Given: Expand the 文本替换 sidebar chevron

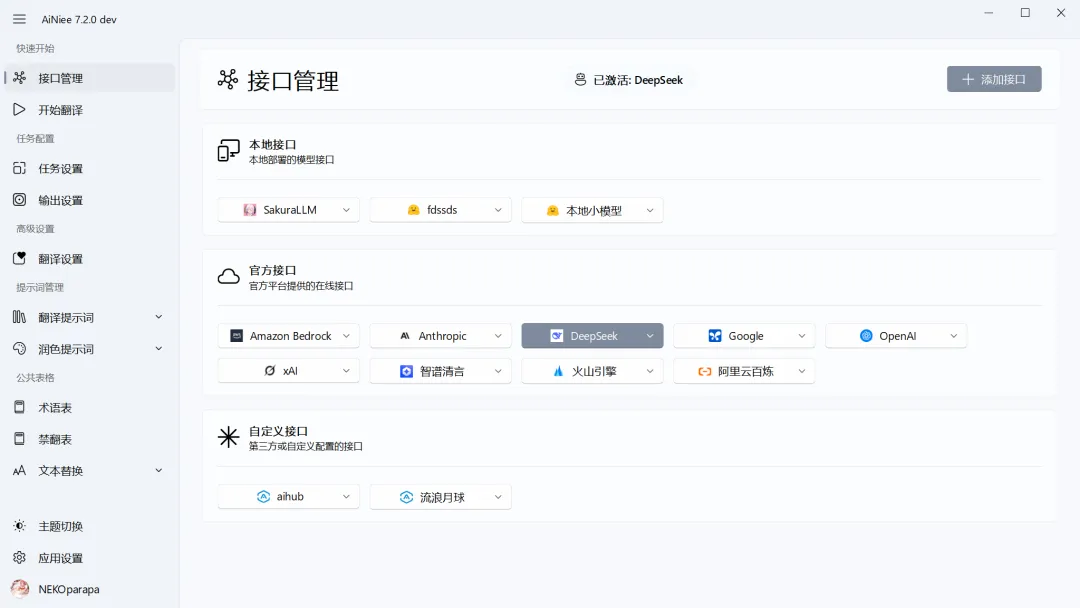Looking at the screenshot, I should pos(158,470).
